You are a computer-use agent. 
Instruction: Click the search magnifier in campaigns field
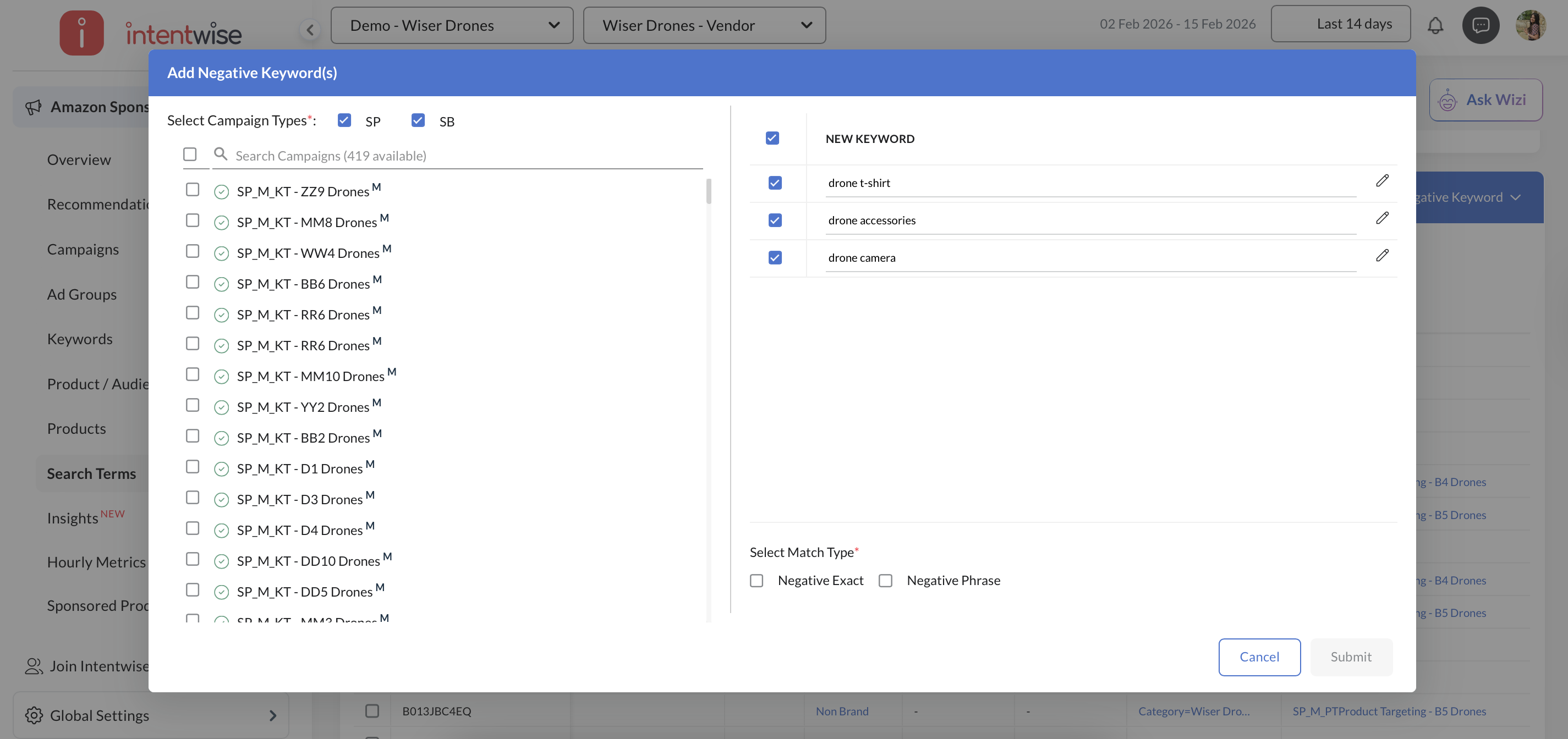(x=221, y=155)
